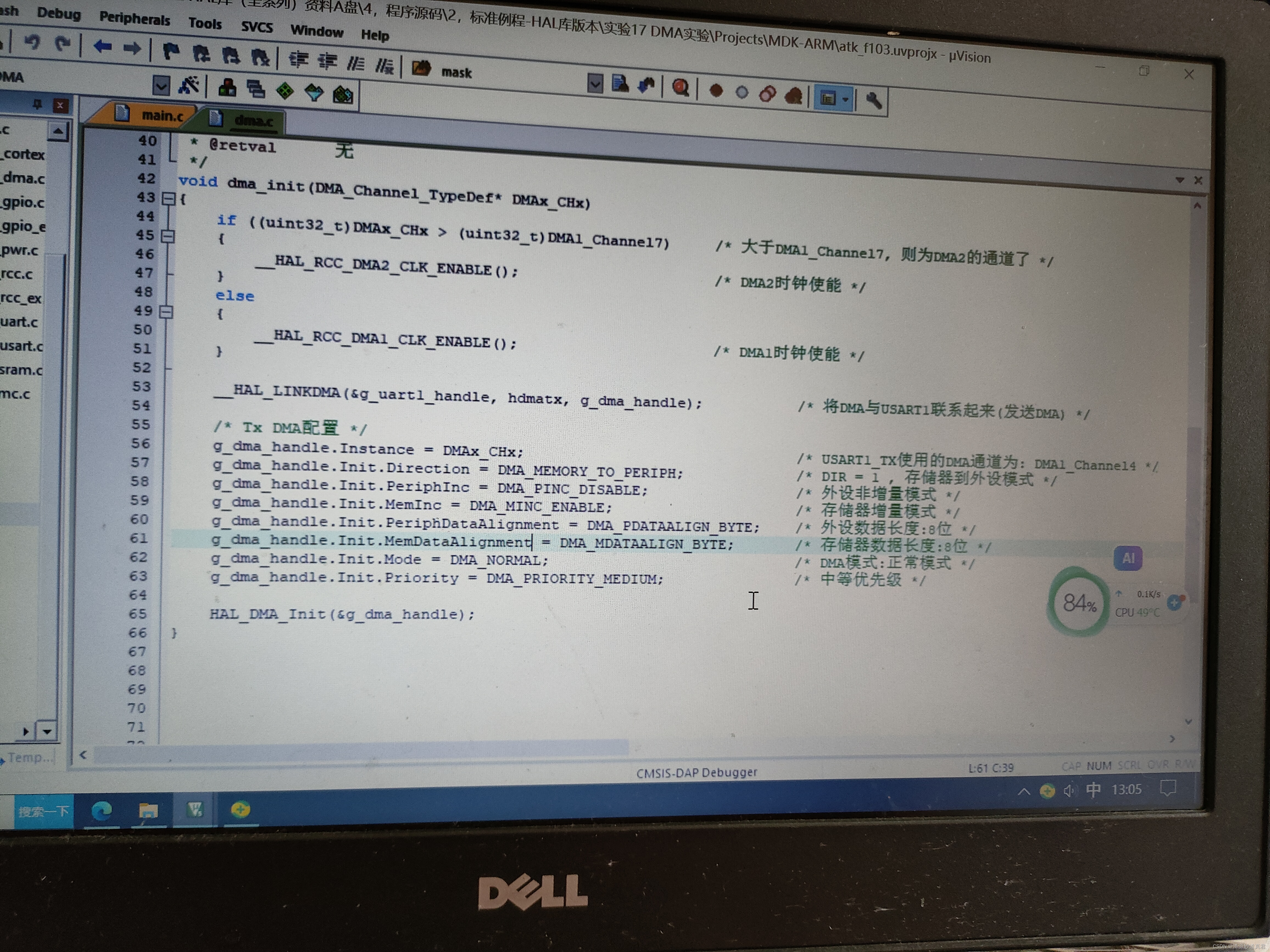Disable all breakpoints icon
Viewport: 1270px width, 952px height.
(x=768, y=94)
